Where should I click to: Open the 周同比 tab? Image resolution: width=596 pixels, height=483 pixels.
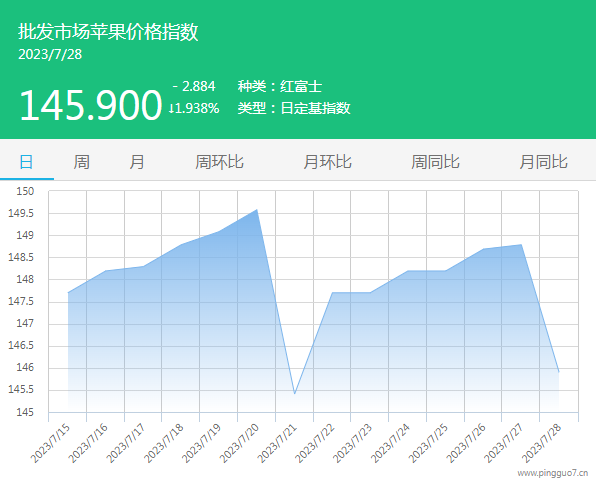point(435,162)
